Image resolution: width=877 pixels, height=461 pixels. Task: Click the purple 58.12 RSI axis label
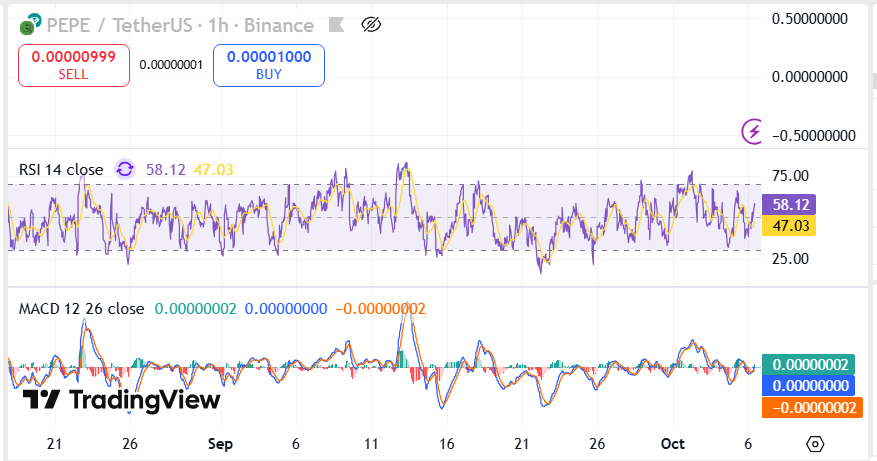(789, 205)
